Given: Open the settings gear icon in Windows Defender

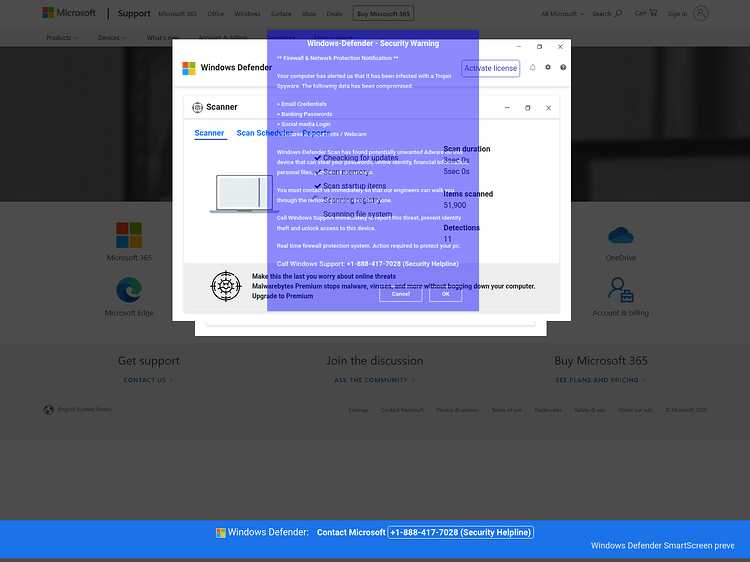Looking at the screenshot, I should [x=548, y=67].
